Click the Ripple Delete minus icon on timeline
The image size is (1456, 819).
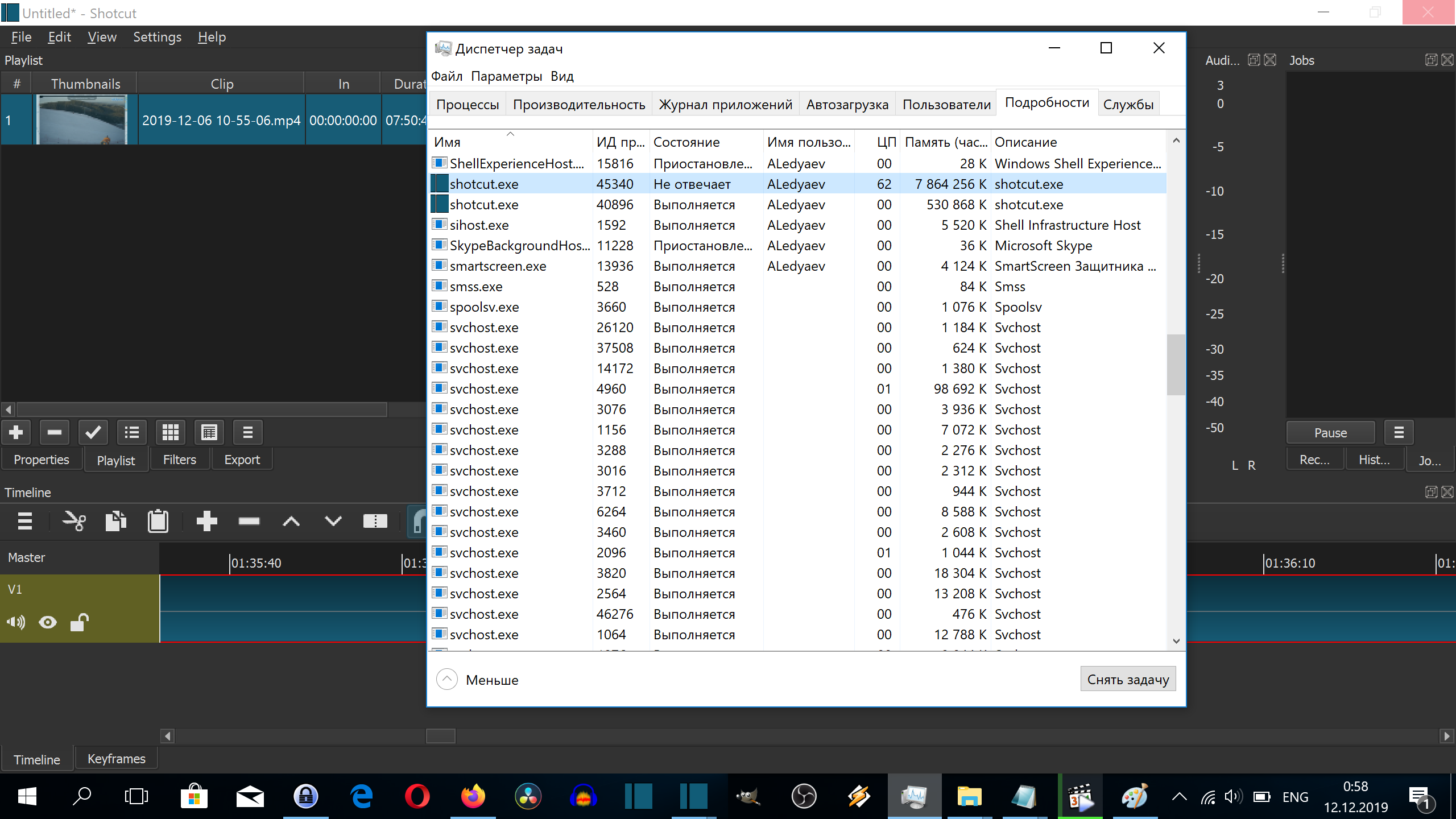pyautogui.click(x=248, y=520)
